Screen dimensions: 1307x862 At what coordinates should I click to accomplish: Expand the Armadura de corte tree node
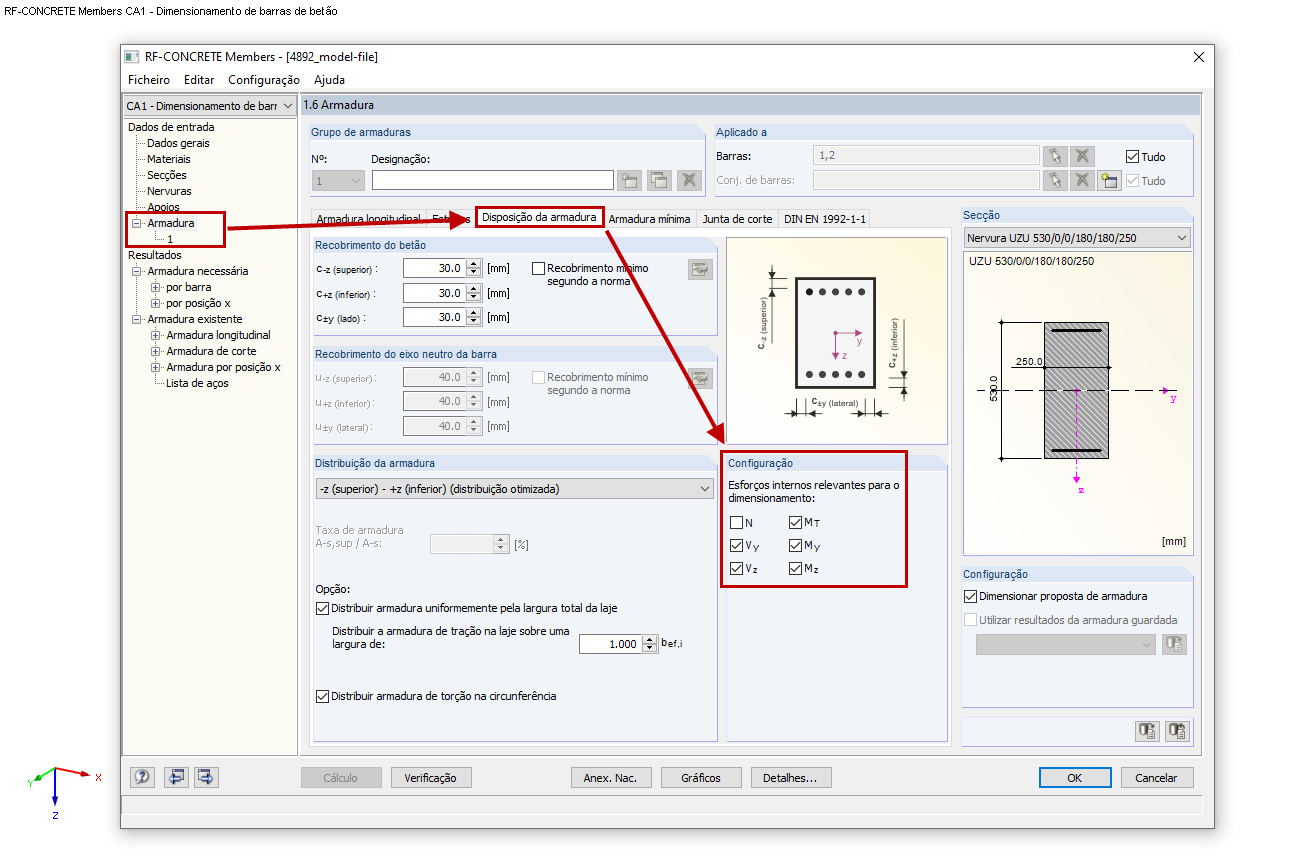[x=156, y=351]
